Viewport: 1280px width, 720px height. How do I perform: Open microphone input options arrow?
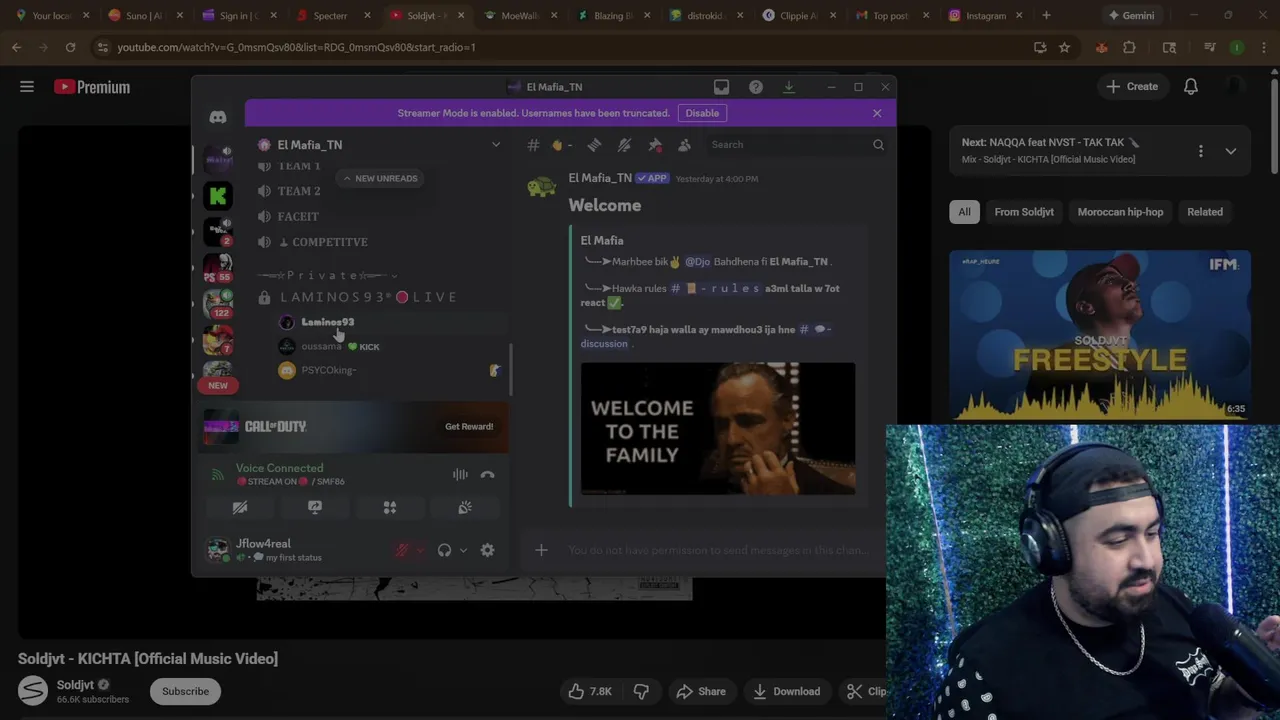419,550
